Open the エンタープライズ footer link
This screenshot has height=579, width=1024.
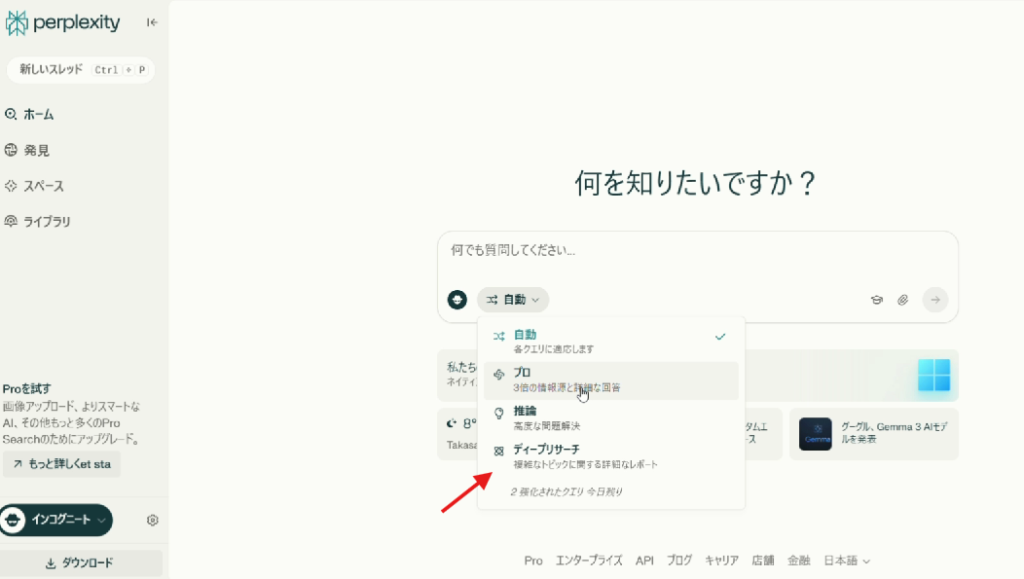click(589, 561)
